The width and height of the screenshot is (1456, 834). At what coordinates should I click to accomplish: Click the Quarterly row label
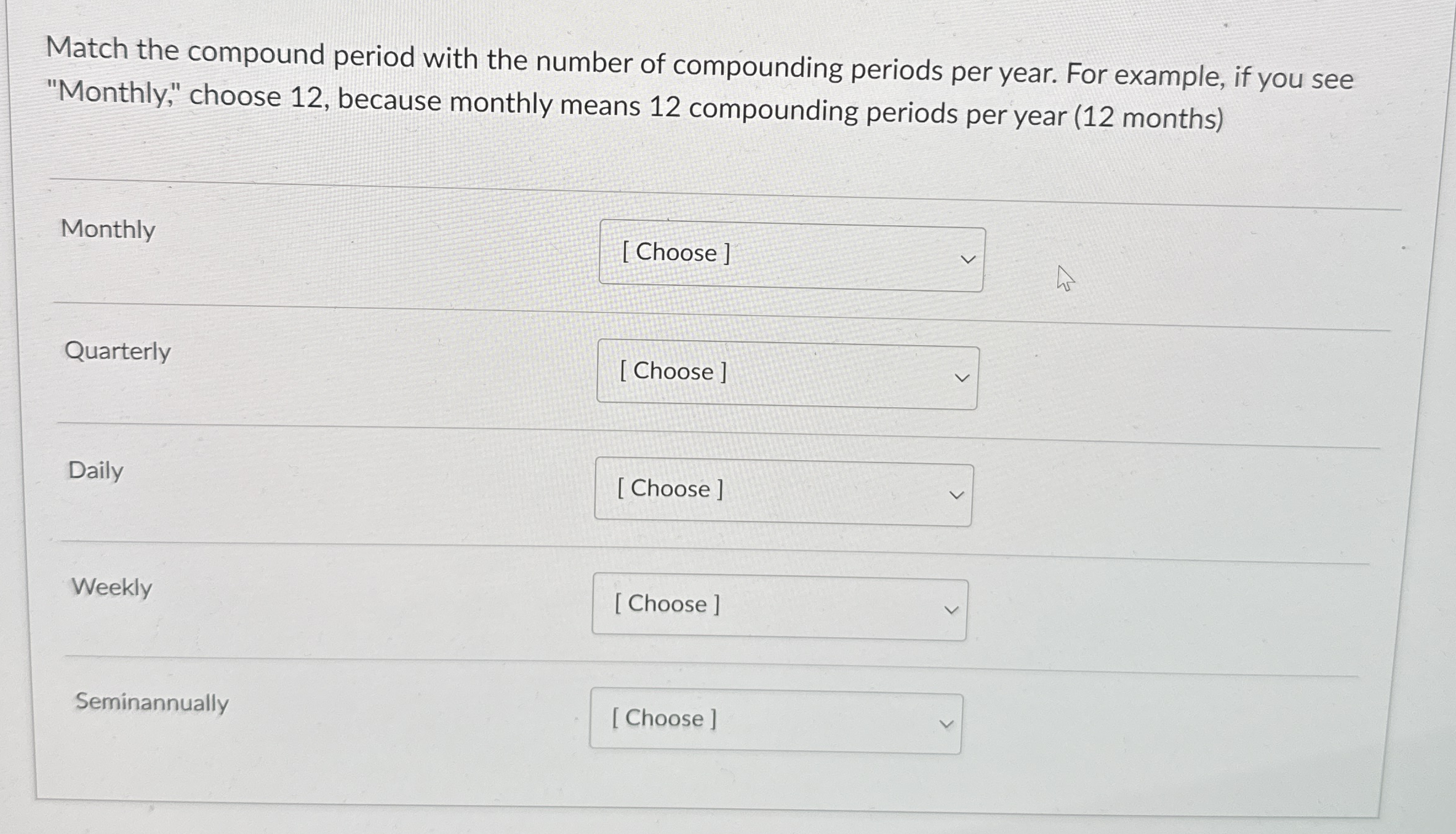(117, 352)
